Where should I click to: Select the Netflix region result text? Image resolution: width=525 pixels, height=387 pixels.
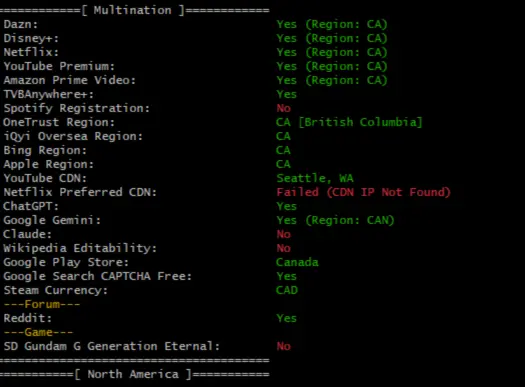pyautogui.click(x=332, y=53)
